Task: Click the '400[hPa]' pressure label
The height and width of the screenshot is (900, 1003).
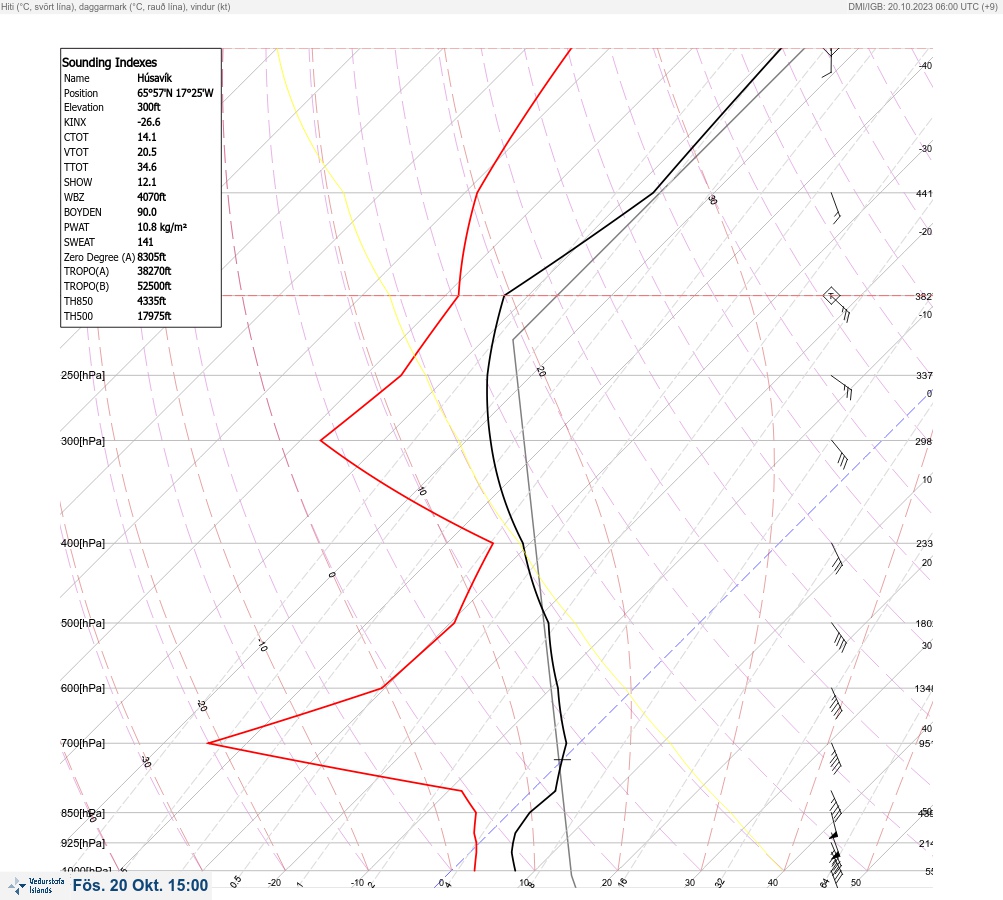Action: [83, 543]
